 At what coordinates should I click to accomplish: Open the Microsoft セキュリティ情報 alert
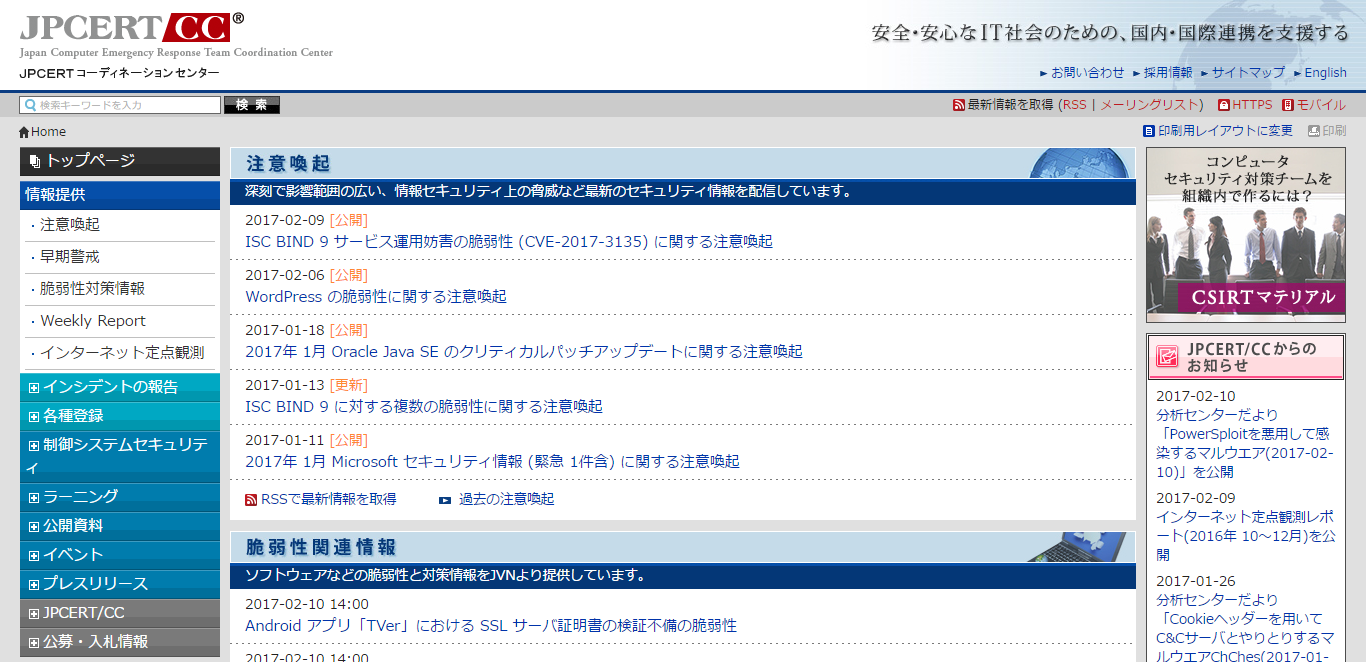click(x=492, y=462)
